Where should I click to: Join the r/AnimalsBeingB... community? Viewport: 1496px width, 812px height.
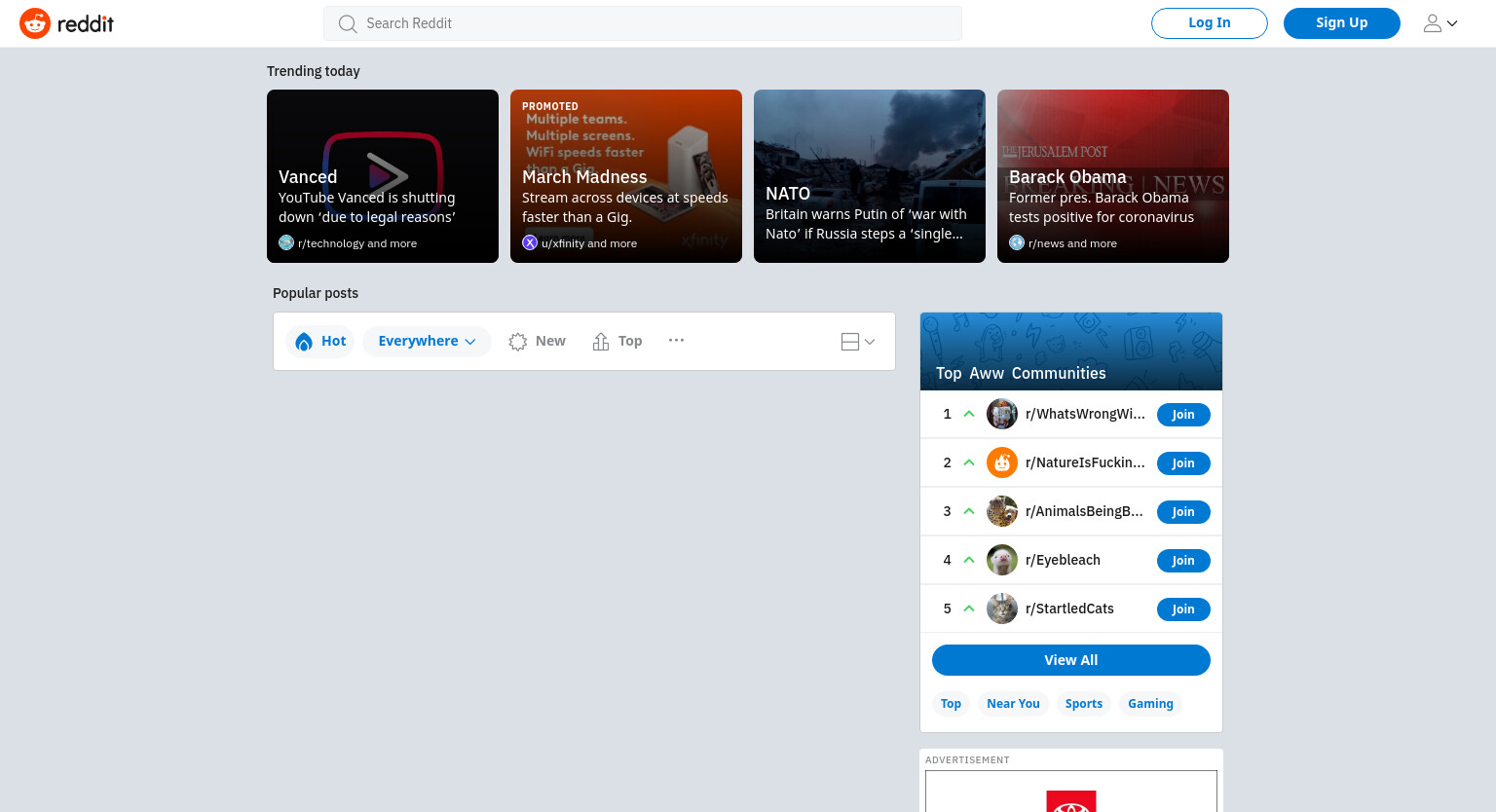click(x=1183, y=512)
